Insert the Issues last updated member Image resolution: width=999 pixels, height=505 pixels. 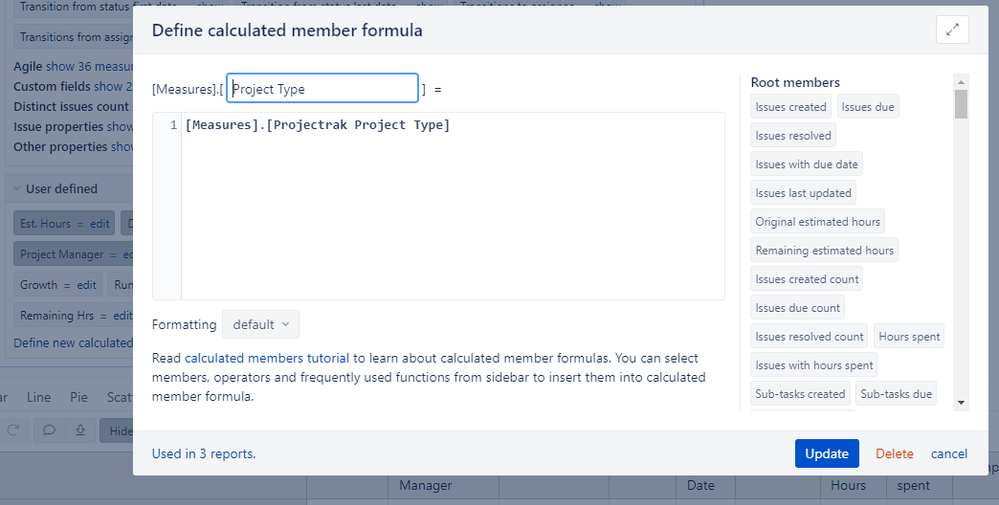[803, 193]
